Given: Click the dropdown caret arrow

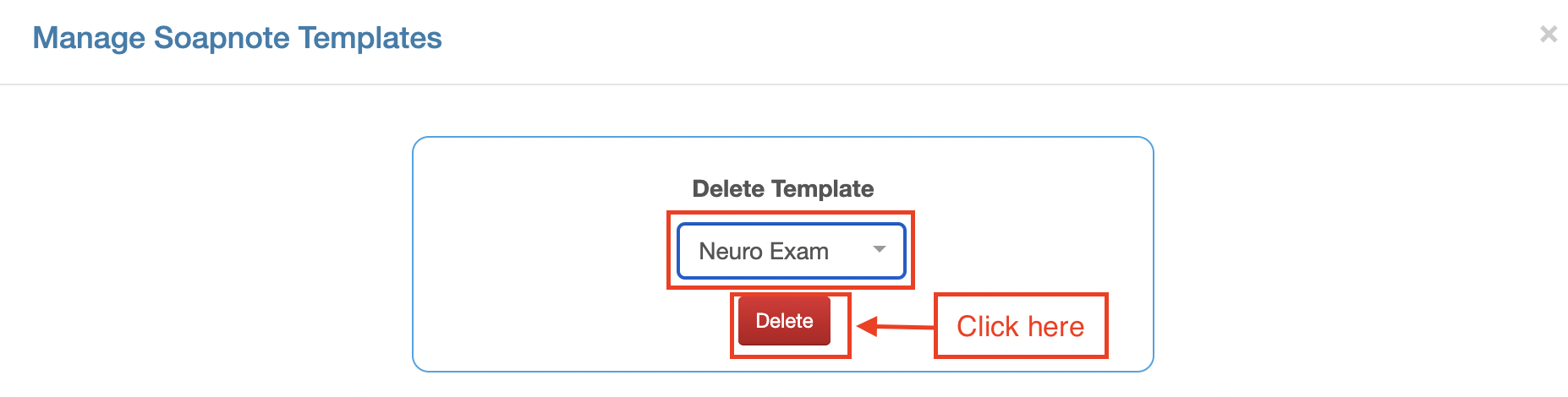Looking at the screenshot, I should (x=880, y=249).
